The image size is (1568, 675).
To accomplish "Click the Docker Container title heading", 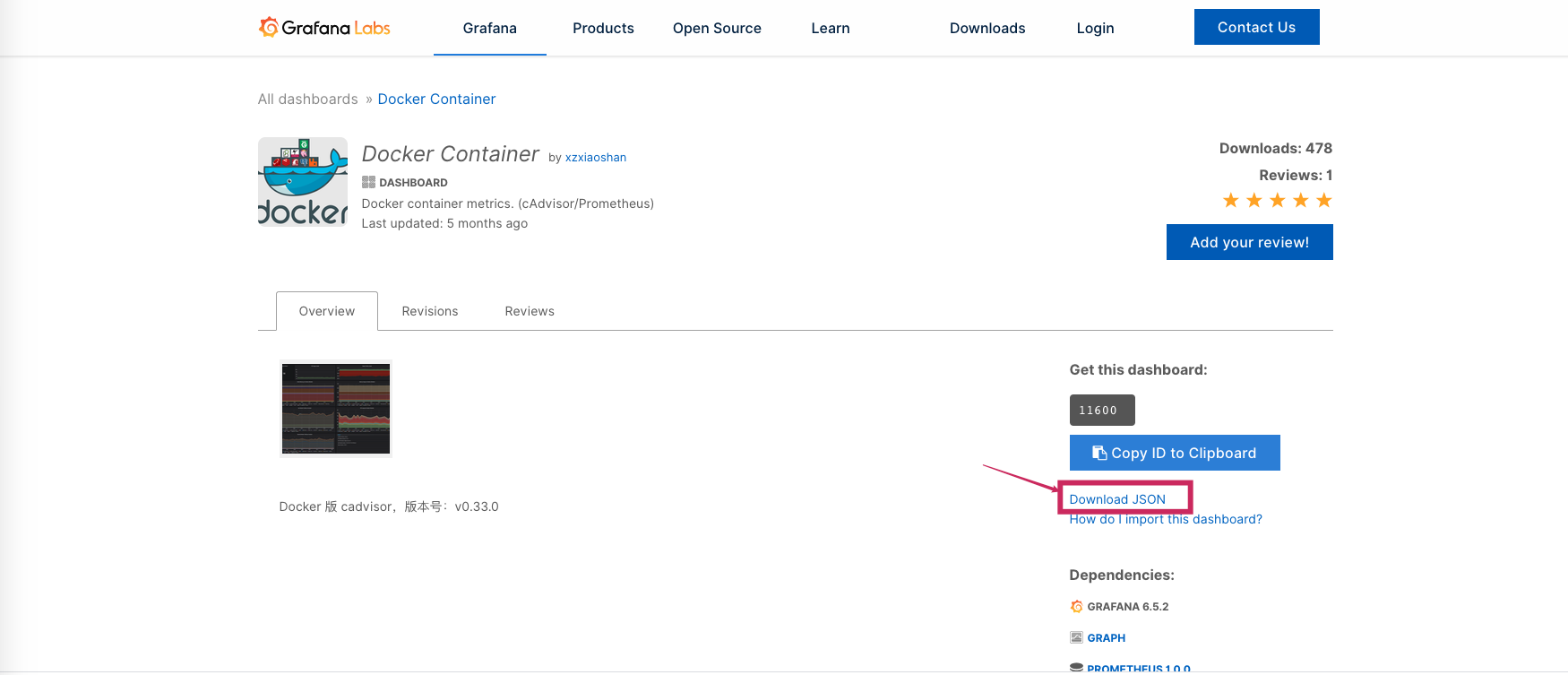I will coord(450,154).
